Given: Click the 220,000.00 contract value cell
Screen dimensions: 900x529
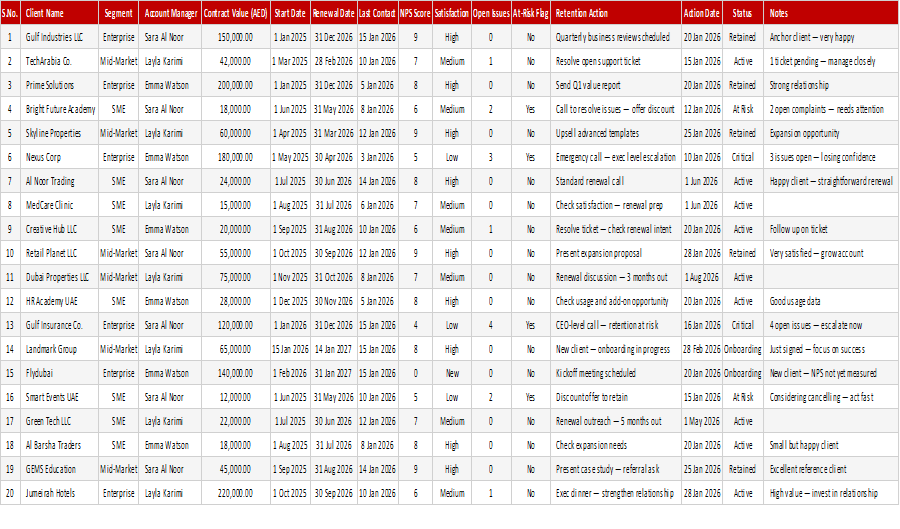Looking at the screenshot, I should [236, 493].
